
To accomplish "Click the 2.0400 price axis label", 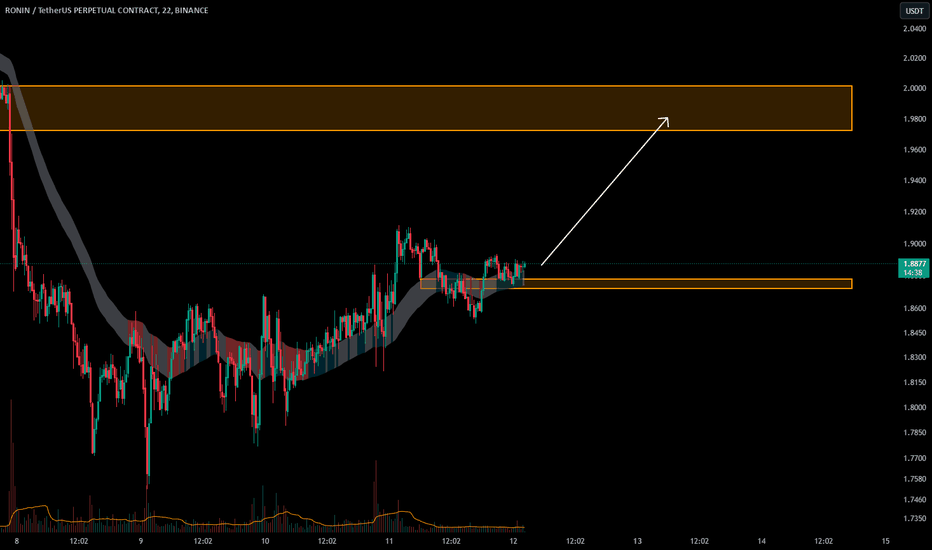I will pyautogui.click(x=914, y=29).
